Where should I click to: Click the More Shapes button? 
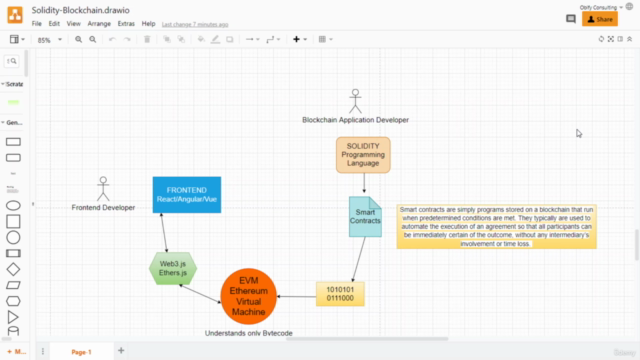[x=16, y=351]
